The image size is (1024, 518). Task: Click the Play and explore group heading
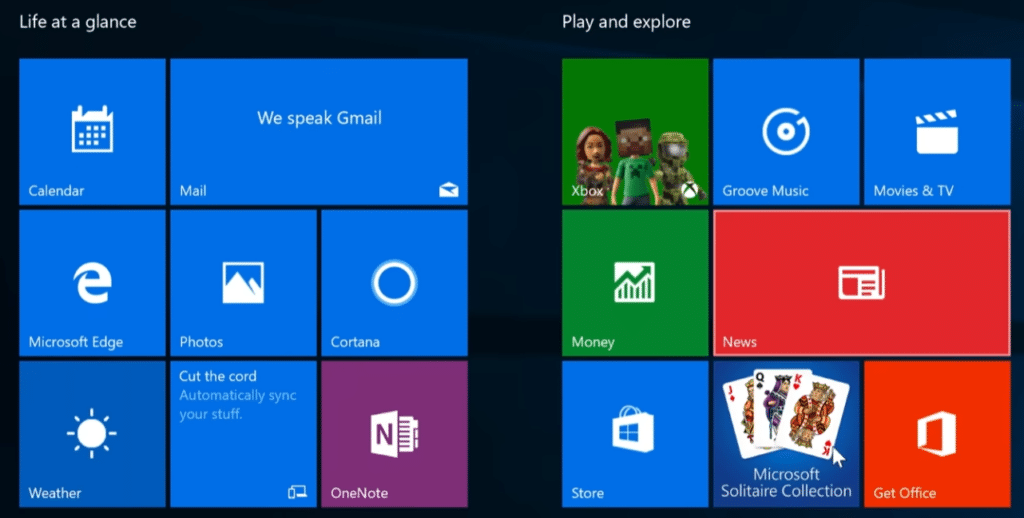click(x=626, y=22)
